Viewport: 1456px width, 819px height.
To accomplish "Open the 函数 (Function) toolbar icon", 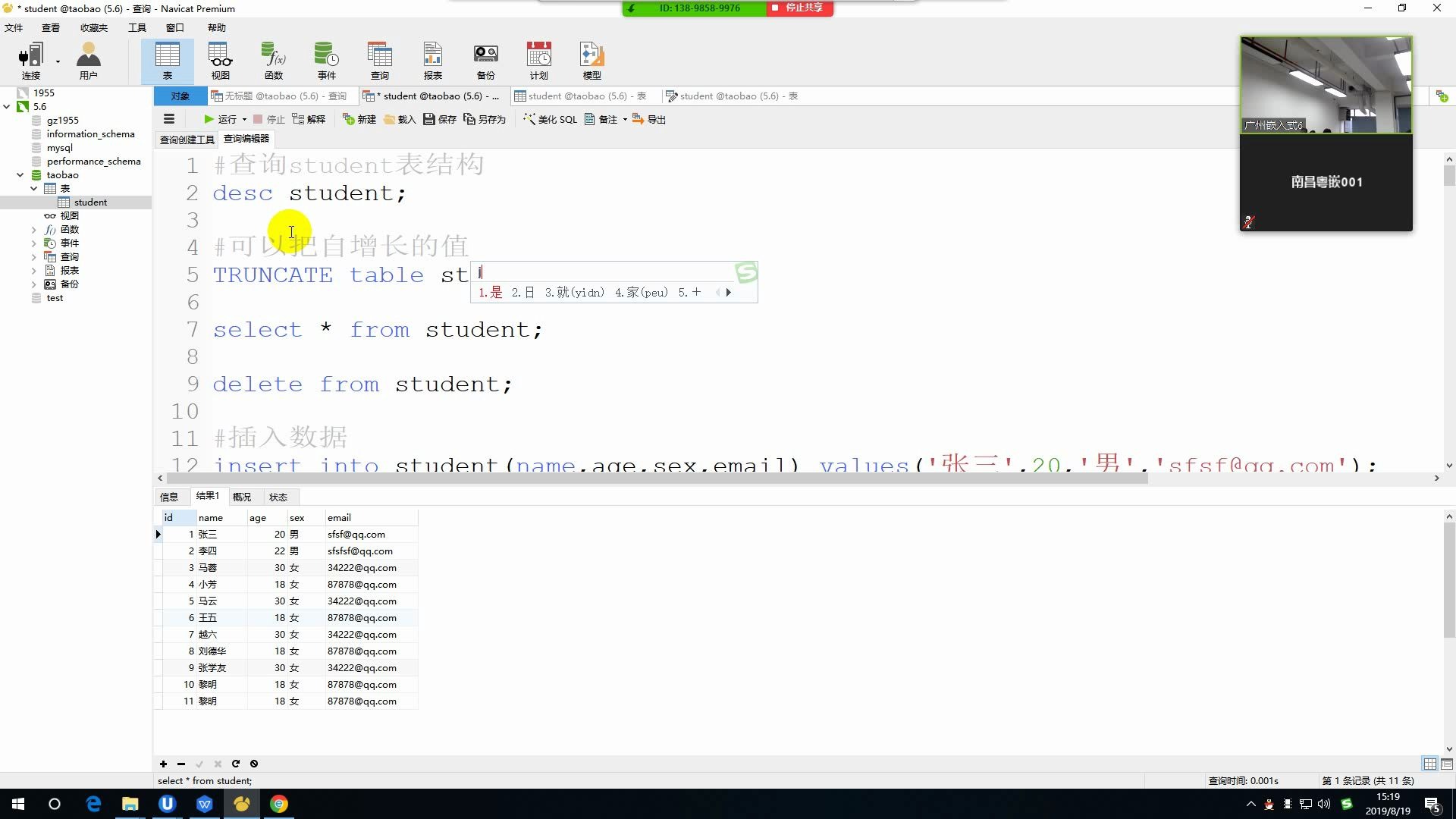I will pyautogui.click(x=273, y=60).
